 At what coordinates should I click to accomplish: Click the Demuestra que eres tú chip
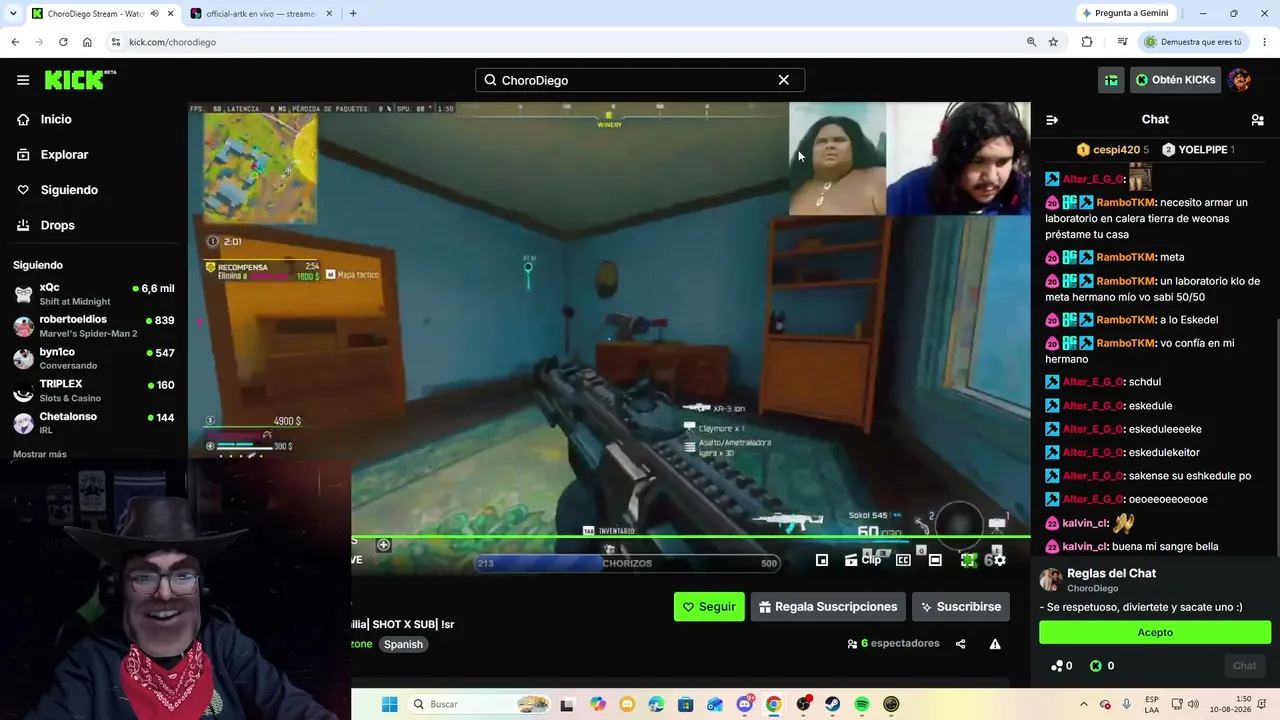1193,42
